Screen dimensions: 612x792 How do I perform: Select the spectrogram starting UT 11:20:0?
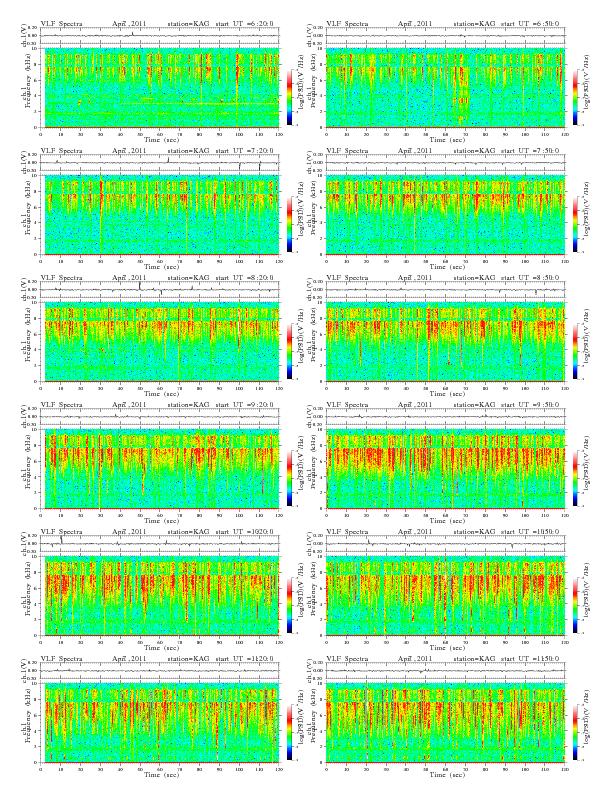[160, 723]
